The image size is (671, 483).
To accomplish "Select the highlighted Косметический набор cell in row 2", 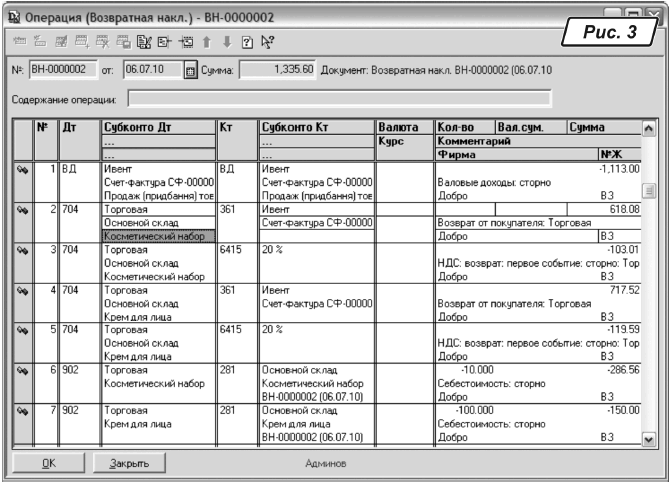I will click(x=157, y=236).
